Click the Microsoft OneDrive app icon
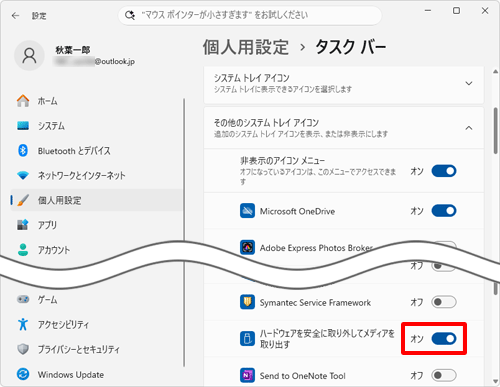The height and width of the screenshot is (387, 500). tap(247, 211)
